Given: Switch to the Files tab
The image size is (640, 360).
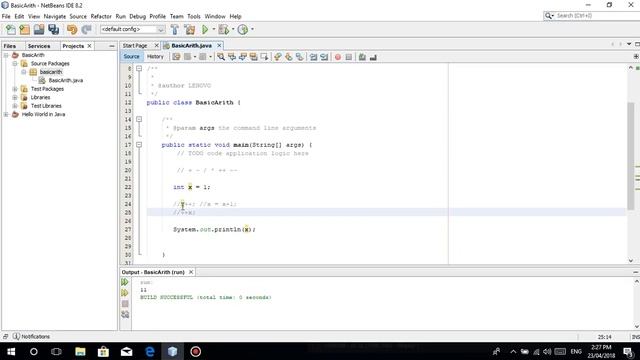Looking at the screenshot, I should (x=10, y=46).
